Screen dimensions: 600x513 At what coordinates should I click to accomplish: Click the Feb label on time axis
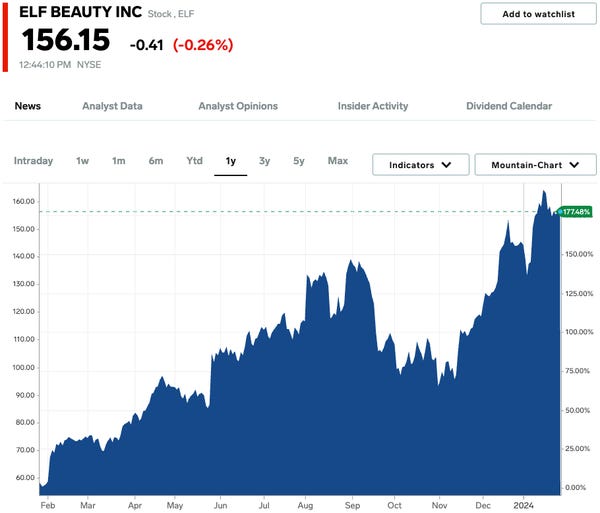[48, 505]
